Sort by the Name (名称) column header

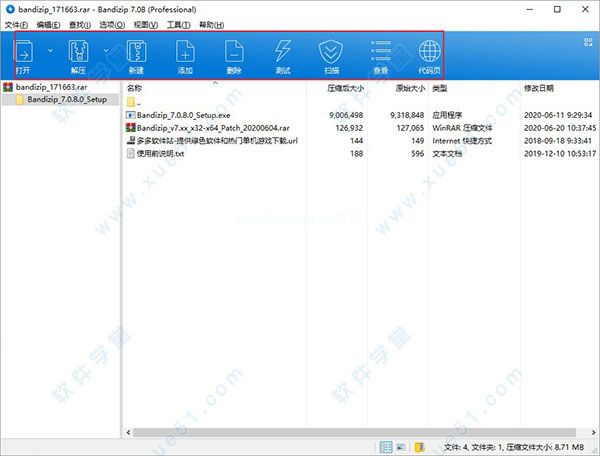tap(135, 88)
